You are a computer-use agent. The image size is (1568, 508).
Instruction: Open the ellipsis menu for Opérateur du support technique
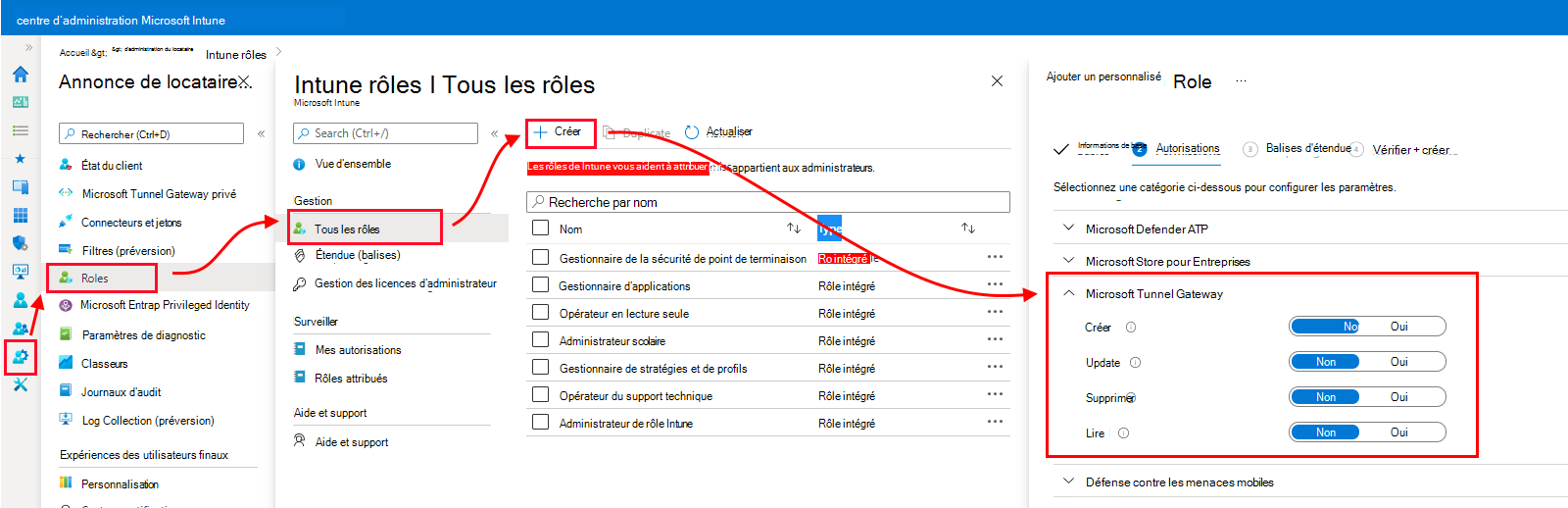pos(995,394)
